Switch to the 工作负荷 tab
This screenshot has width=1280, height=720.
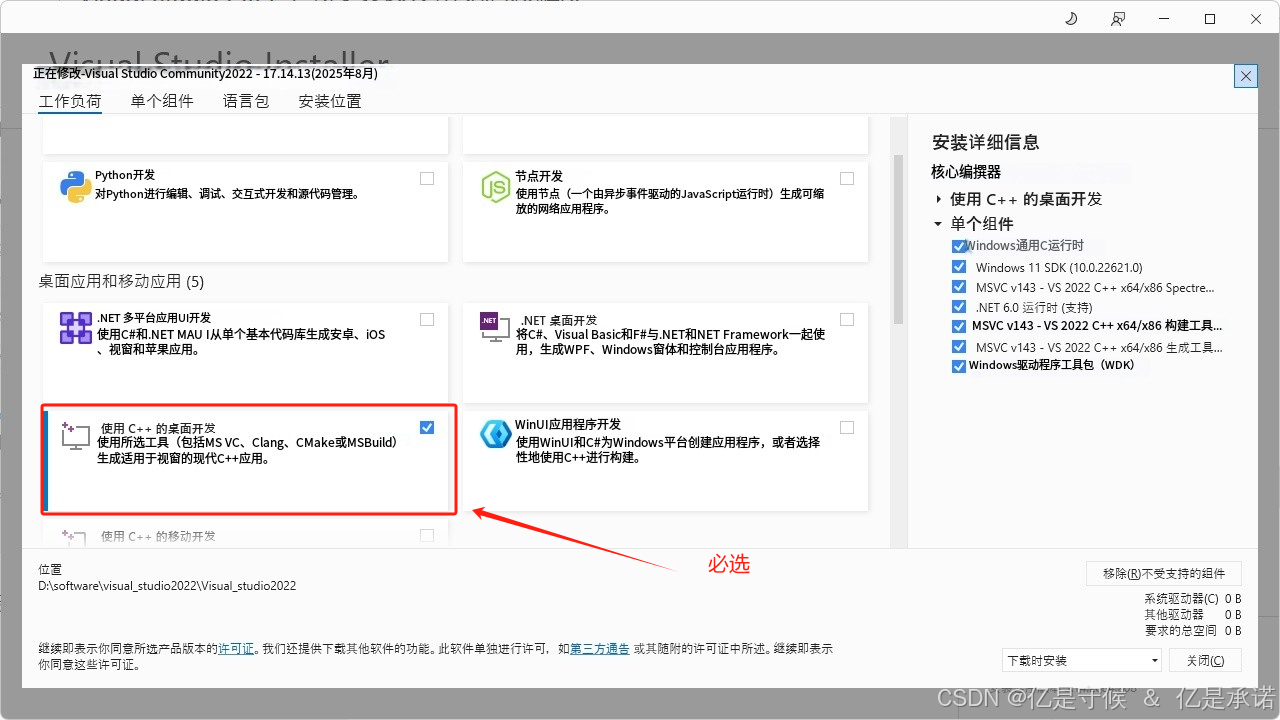pos(70,101)
